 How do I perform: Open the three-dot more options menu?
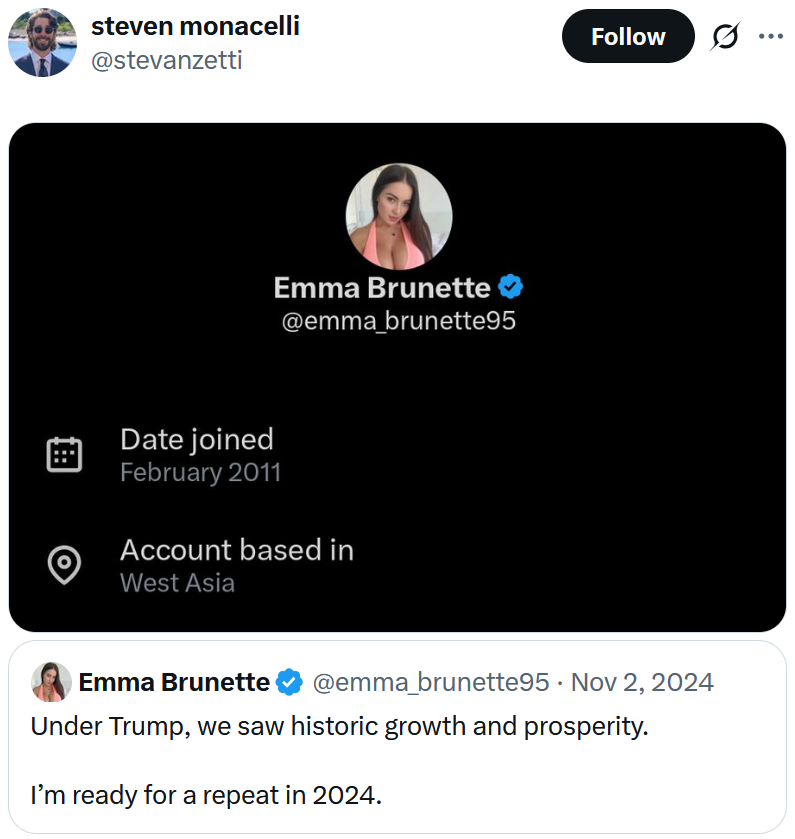point(771,36)
